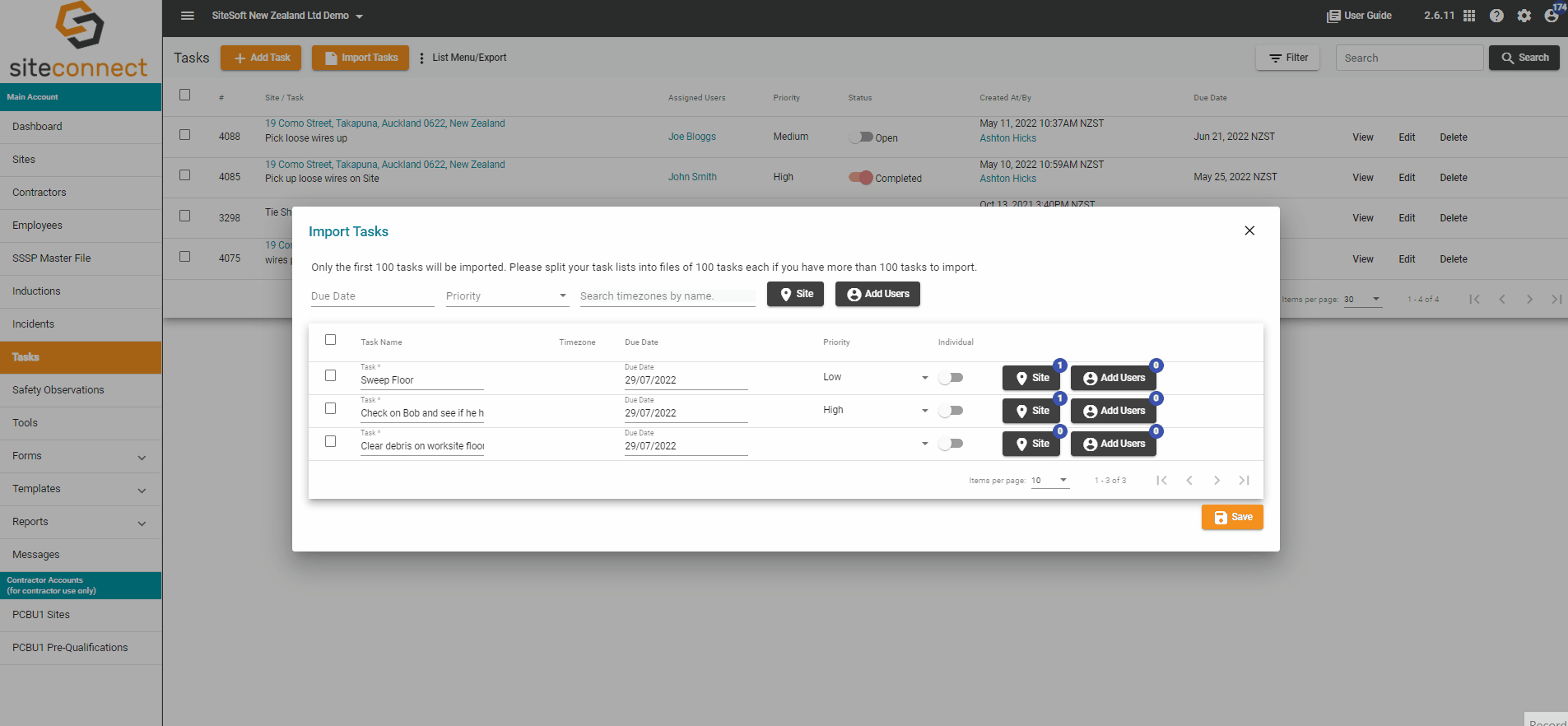Click the Search button
1568x726 pixels.
(1524, 58)
